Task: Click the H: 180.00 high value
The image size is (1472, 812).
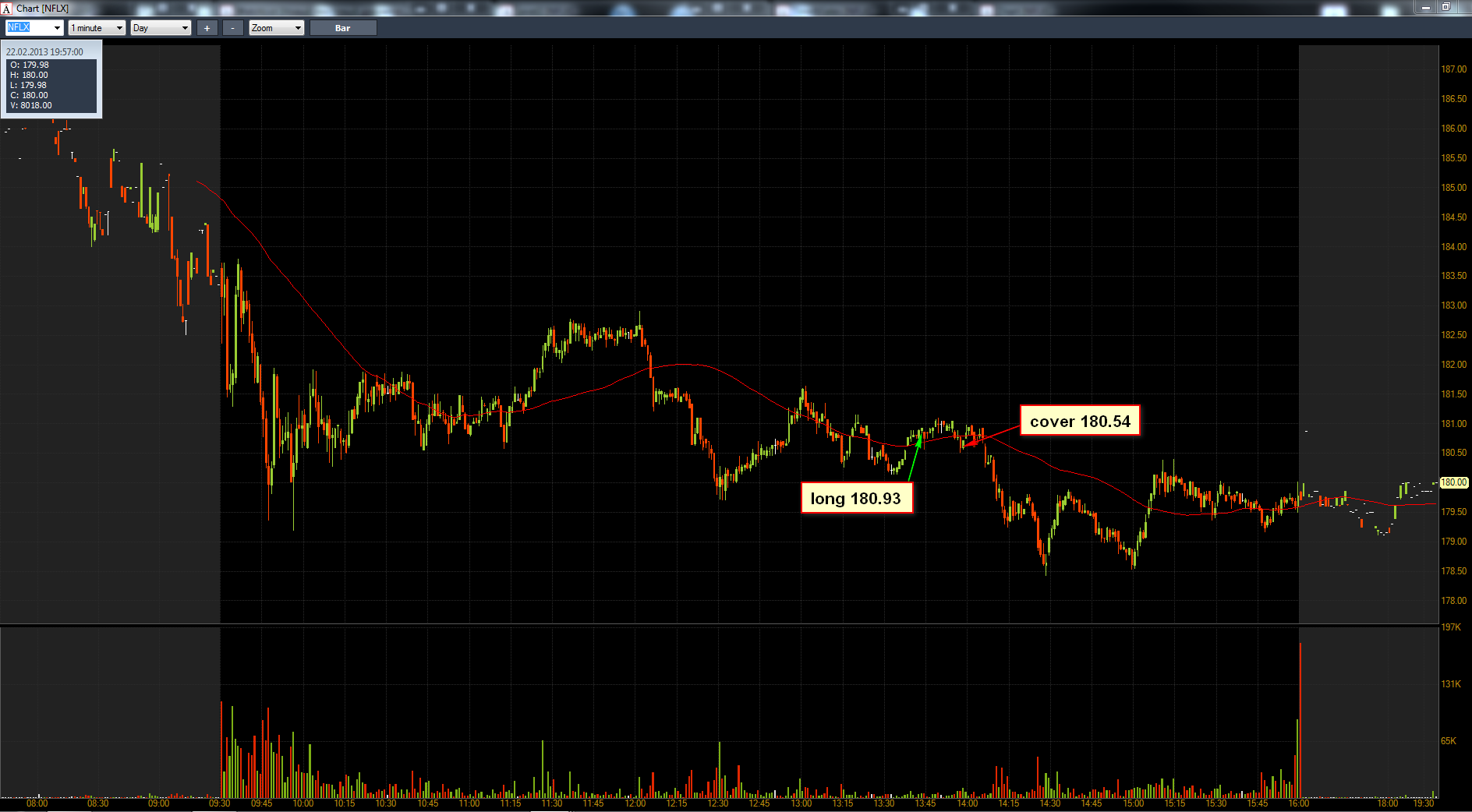Action: 29,75
